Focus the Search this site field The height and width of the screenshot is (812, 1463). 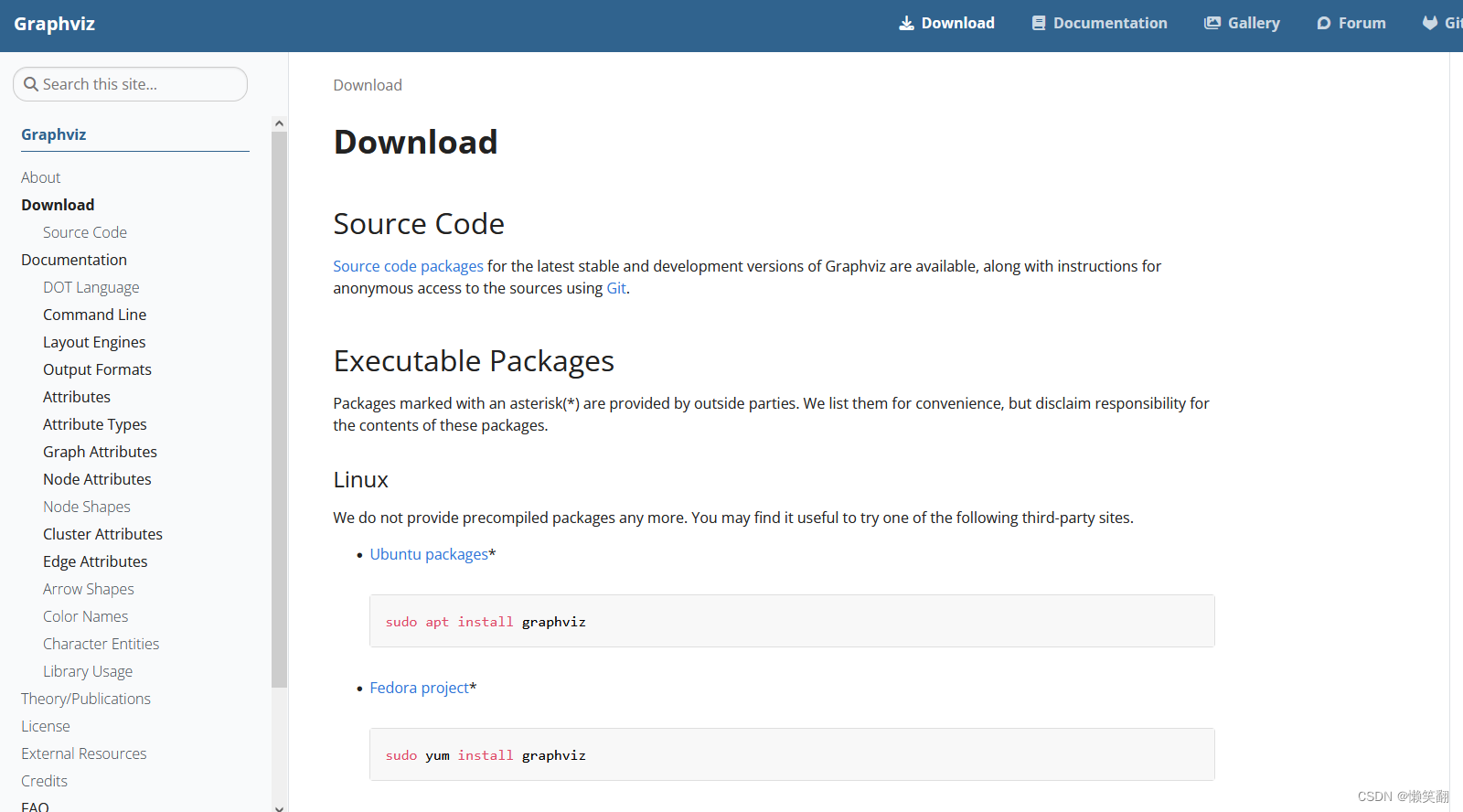[130, 84]
